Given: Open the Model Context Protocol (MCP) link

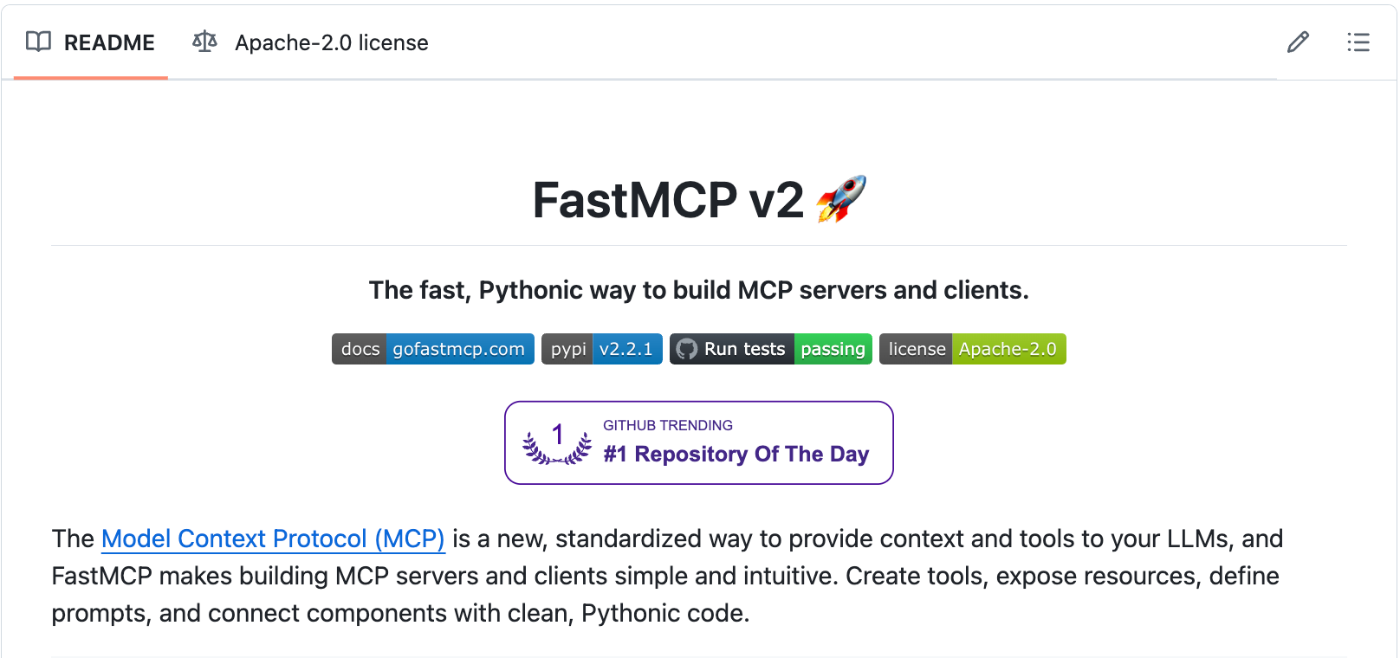Looking at the screenshot, I should [273, 539].
